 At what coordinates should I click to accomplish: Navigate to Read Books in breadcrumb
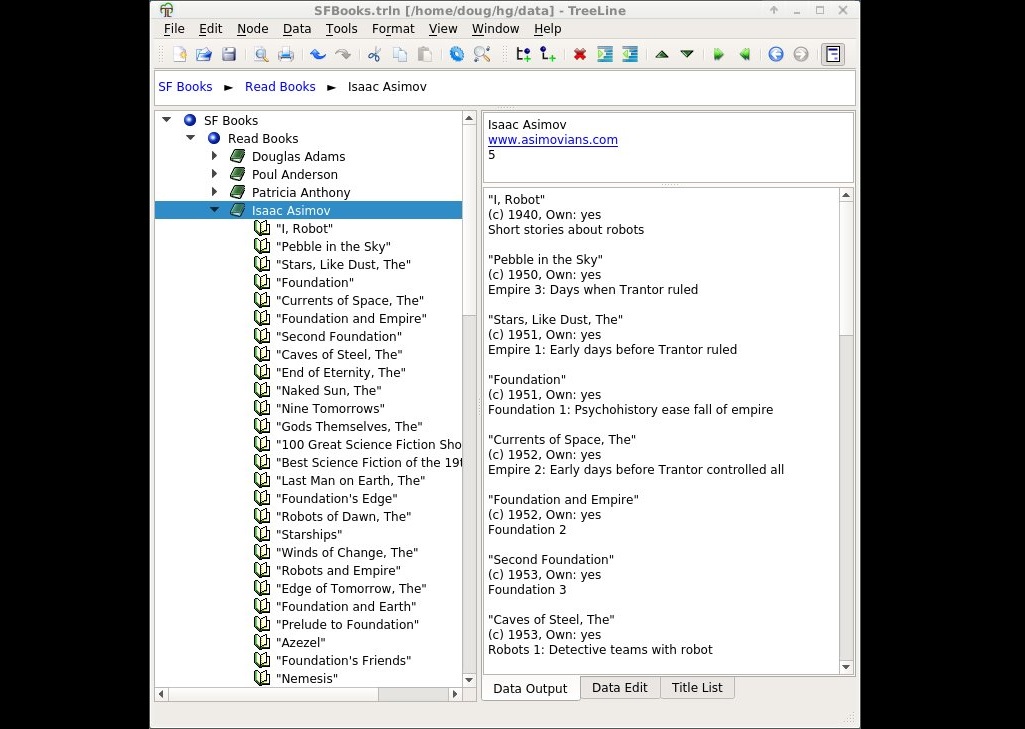coord(280,86)
